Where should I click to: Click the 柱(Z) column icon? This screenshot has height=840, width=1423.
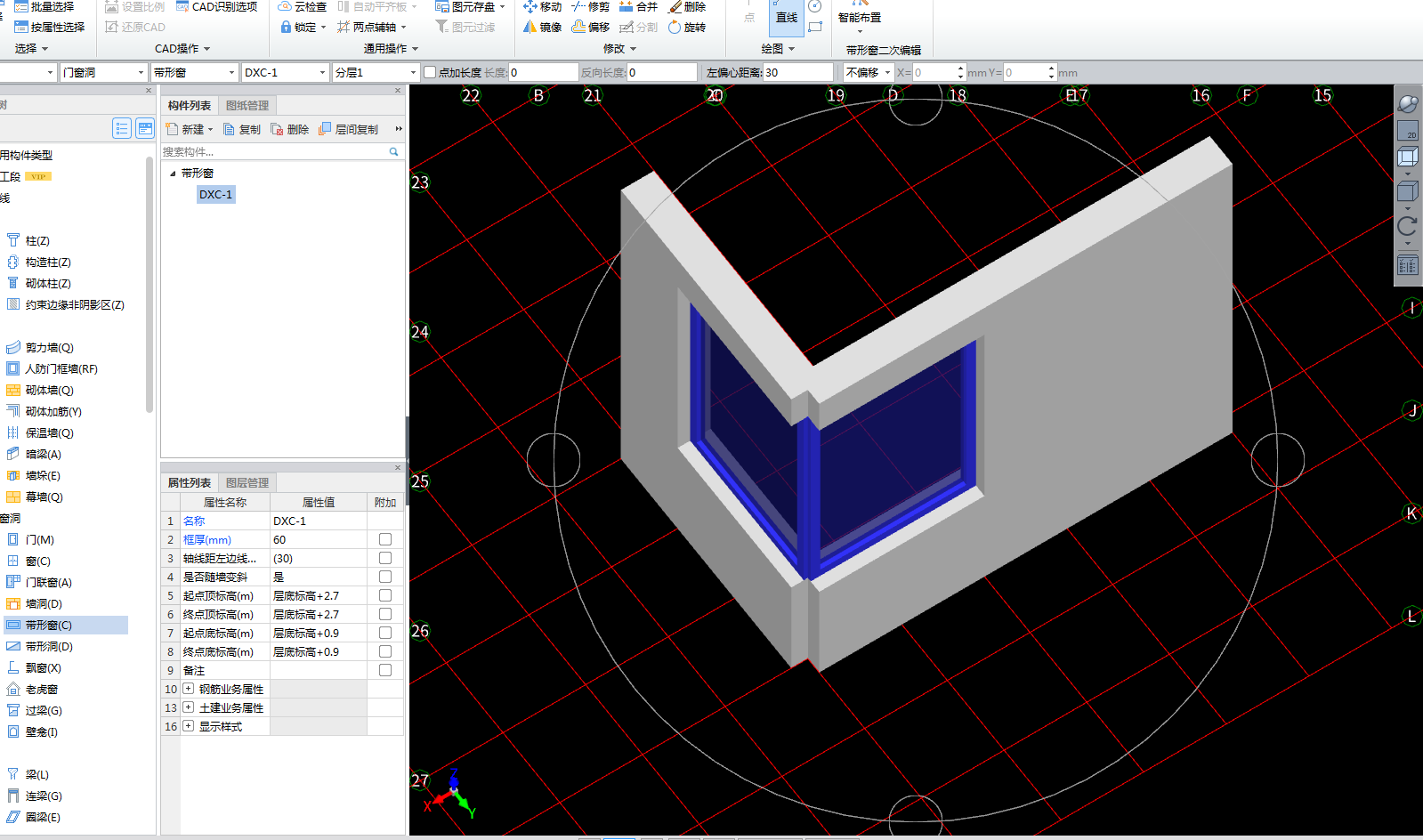coord(13,240)
